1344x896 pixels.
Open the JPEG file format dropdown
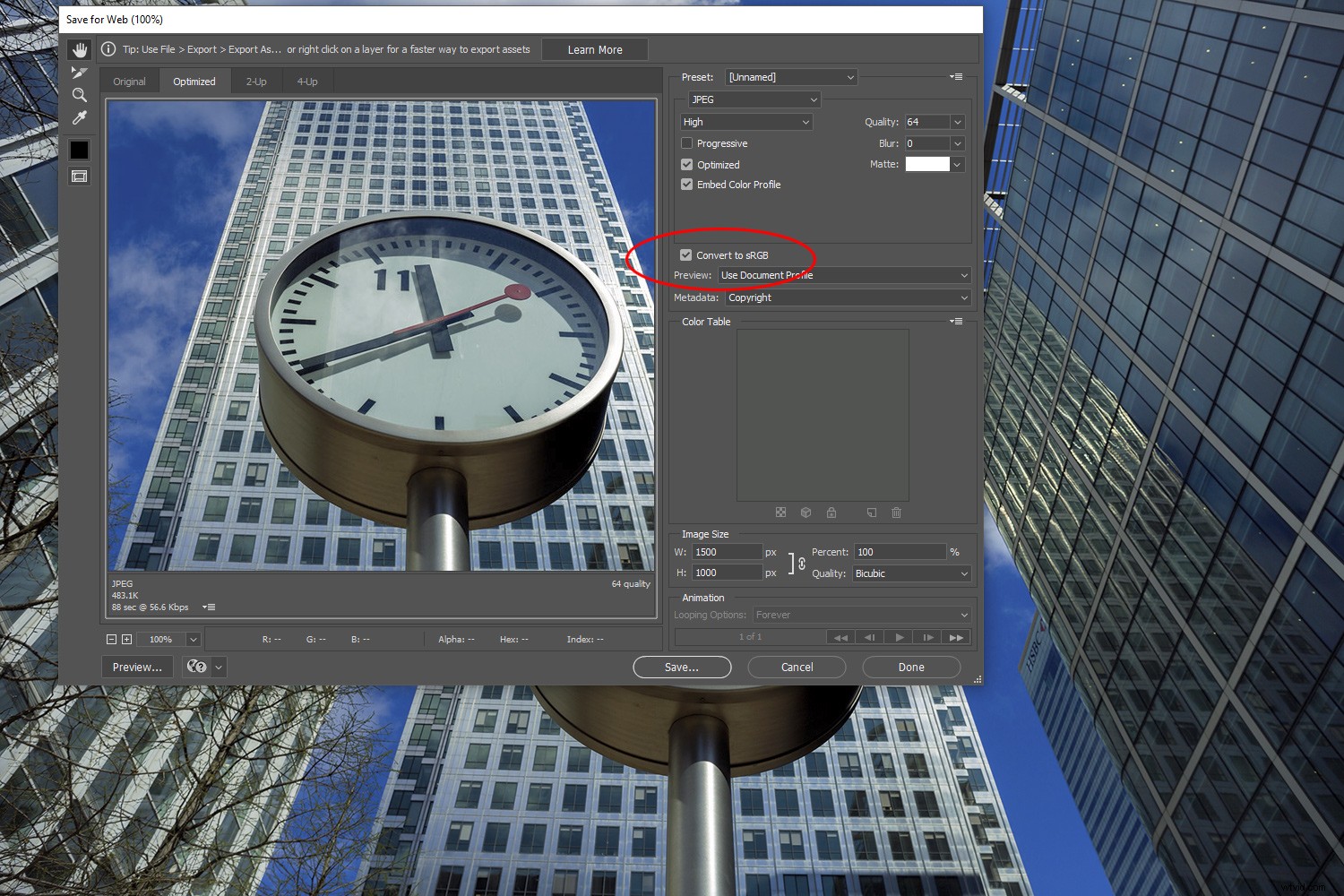[754, 99]
